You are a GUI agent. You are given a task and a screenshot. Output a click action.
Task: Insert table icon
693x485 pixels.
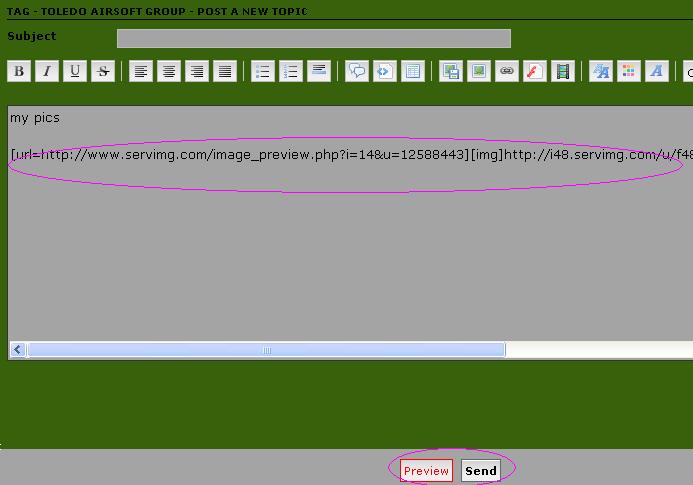pyautogui.click(x=413, y=71)
